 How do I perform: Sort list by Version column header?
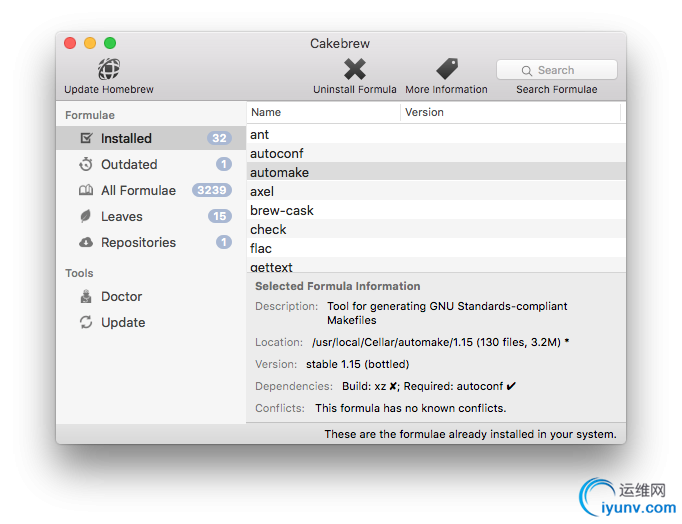511,112
